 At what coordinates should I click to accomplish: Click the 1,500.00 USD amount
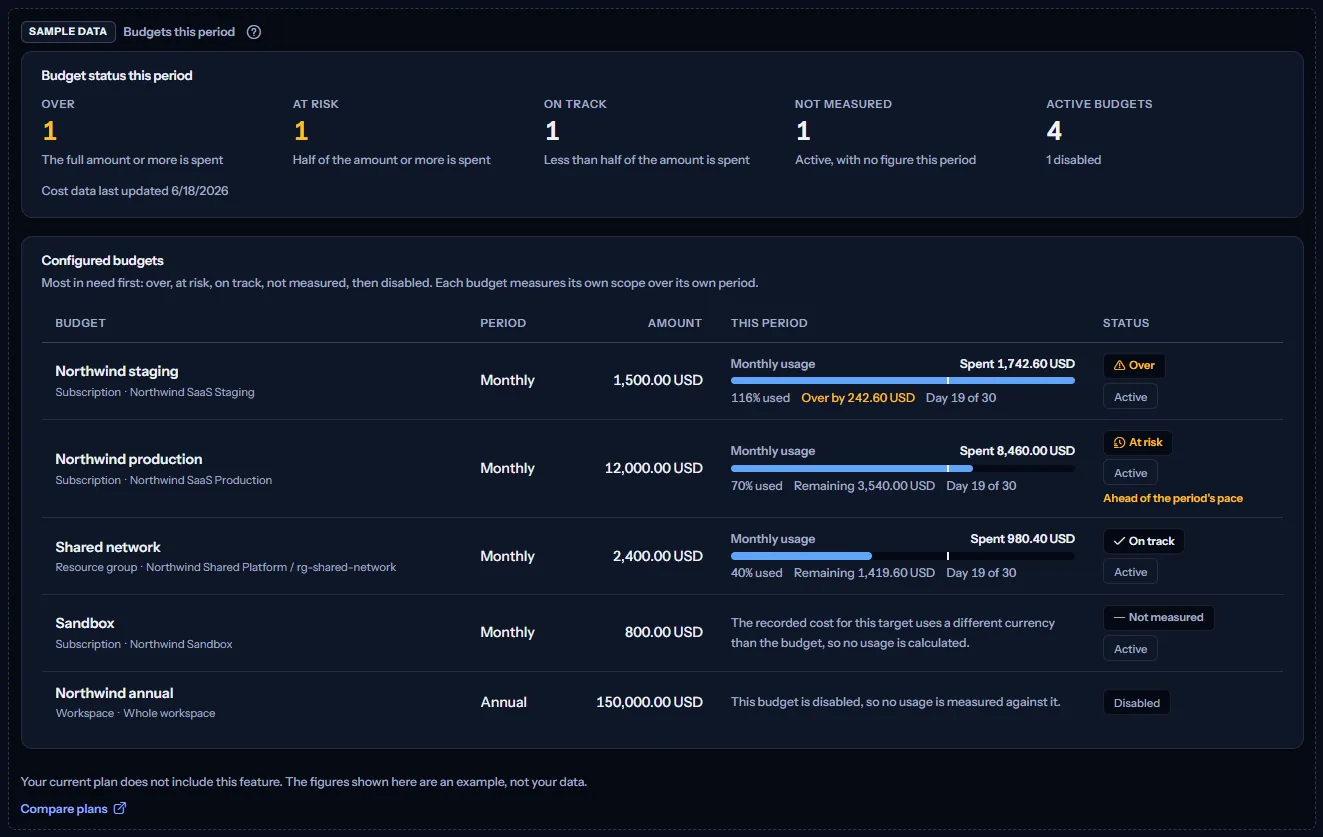658,381
